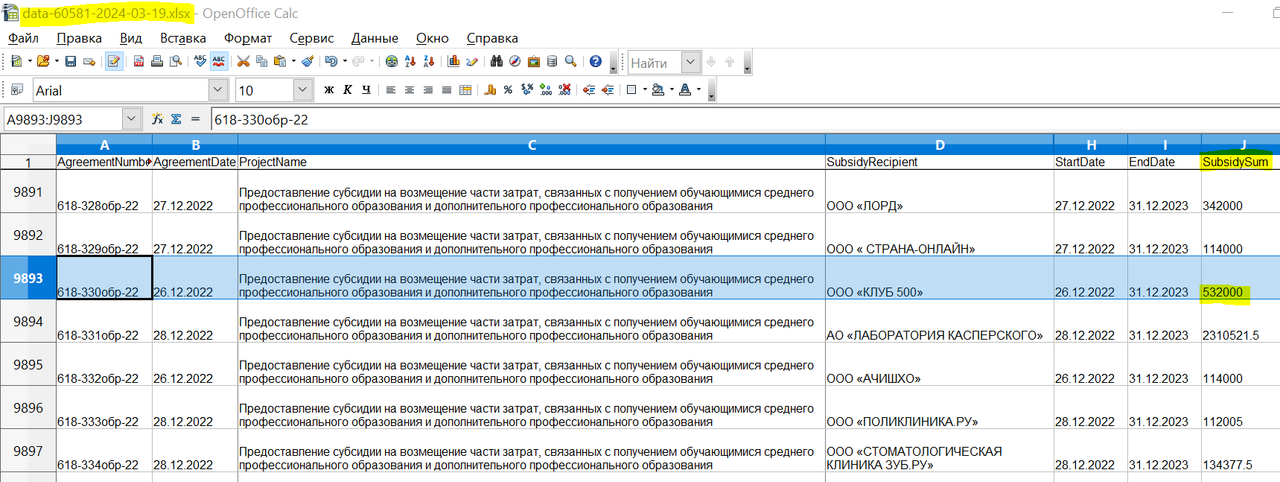Toggle AutoSpellcheck icon

point(218,61)
